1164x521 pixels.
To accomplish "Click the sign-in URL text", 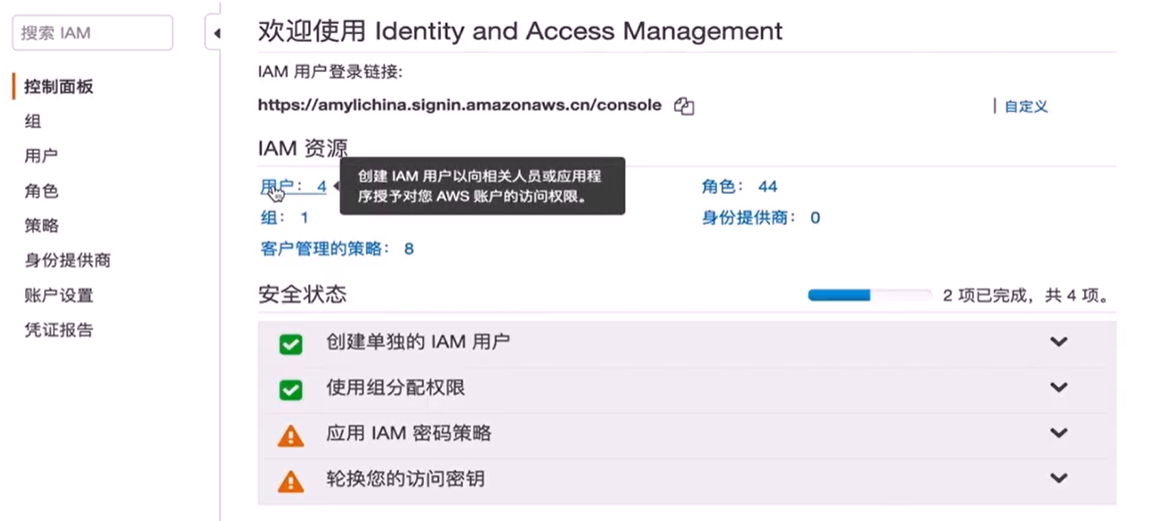I will [460, 105].
